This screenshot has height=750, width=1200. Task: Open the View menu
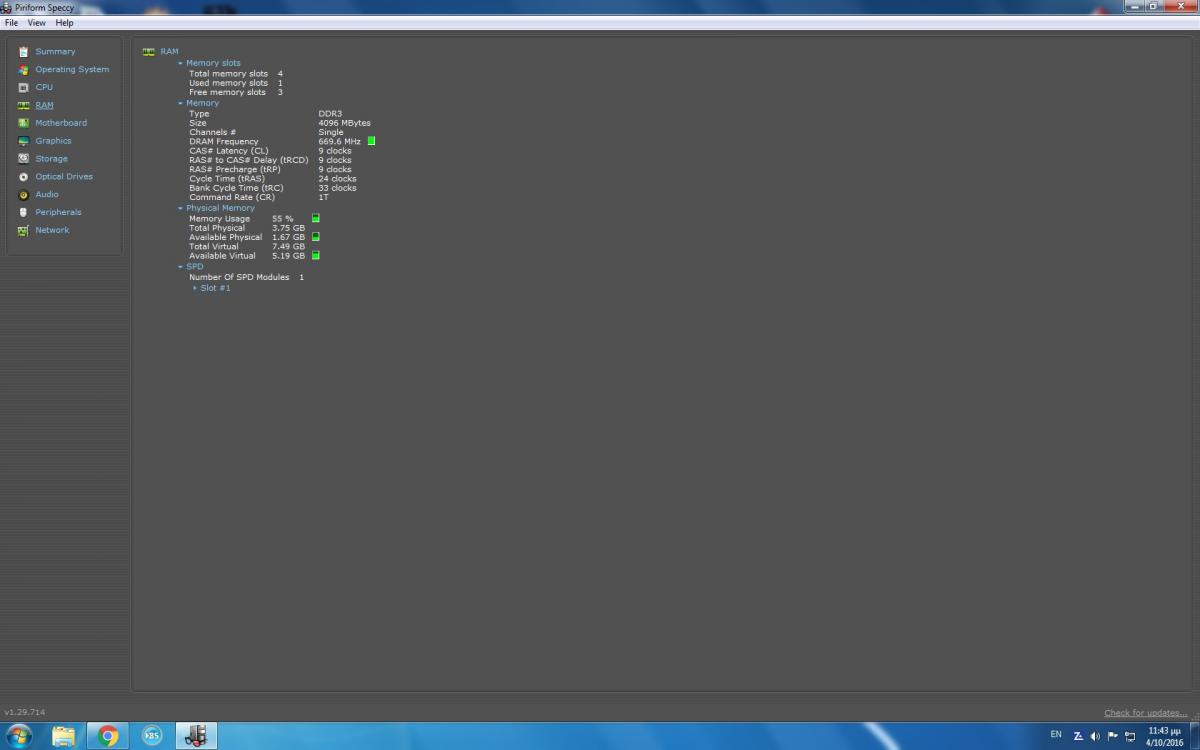(x=36, y=23)
